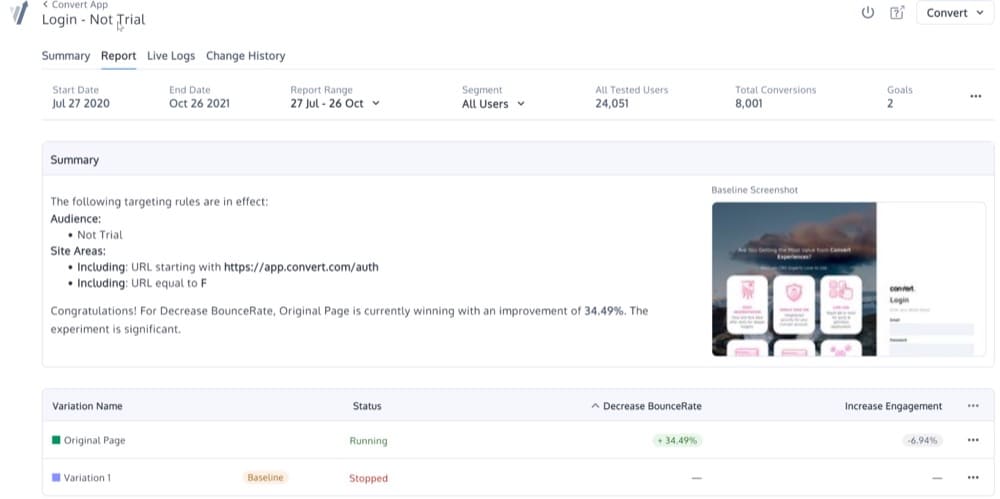Switch to the Live Logs tab

(171, 56)
